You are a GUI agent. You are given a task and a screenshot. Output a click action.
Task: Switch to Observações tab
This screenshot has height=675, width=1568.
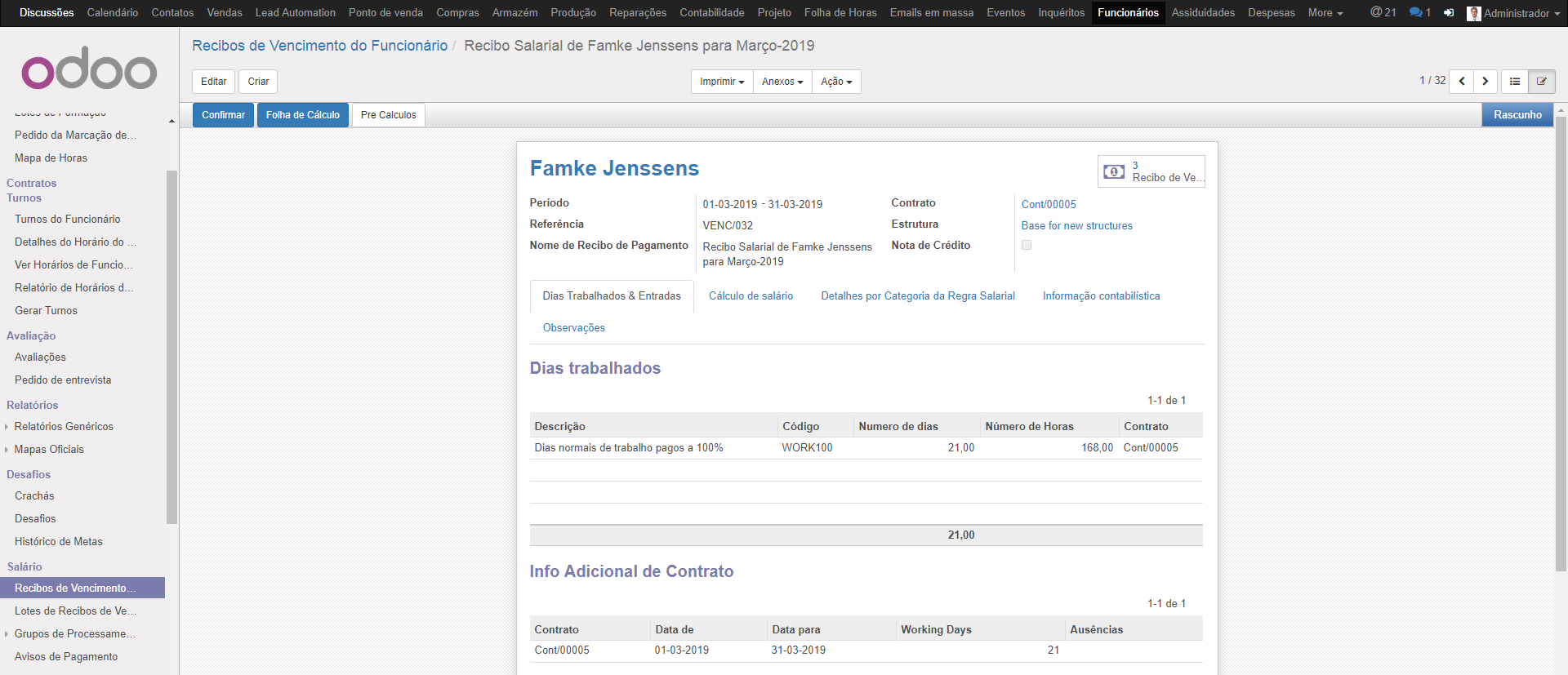(574, 328)
